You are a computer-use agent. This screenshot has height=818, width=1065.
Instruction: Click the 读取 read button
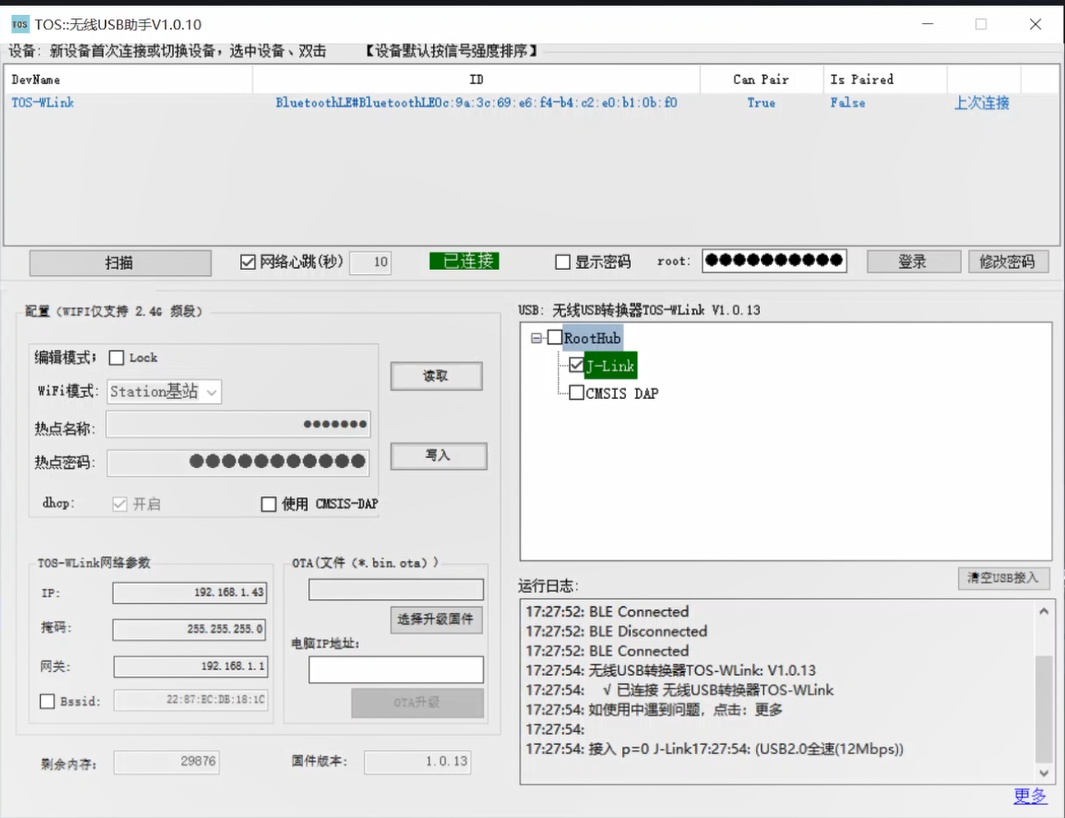(x=437, y=376)
